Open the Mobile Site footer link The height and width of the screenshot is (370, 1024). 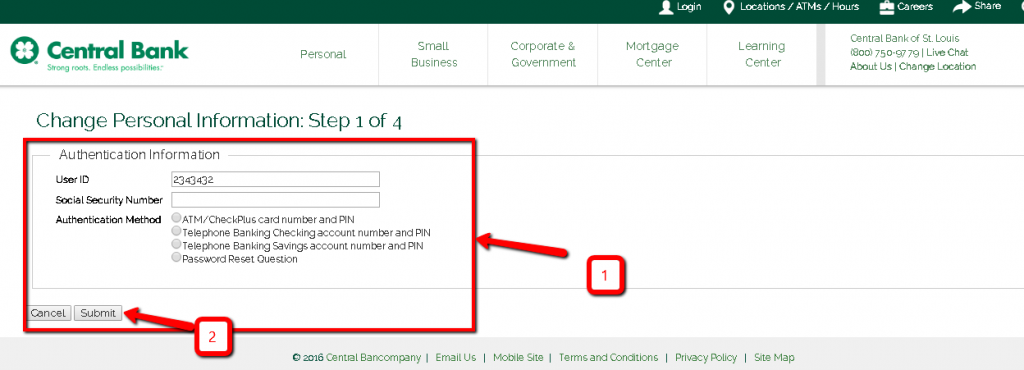[518, 358]
